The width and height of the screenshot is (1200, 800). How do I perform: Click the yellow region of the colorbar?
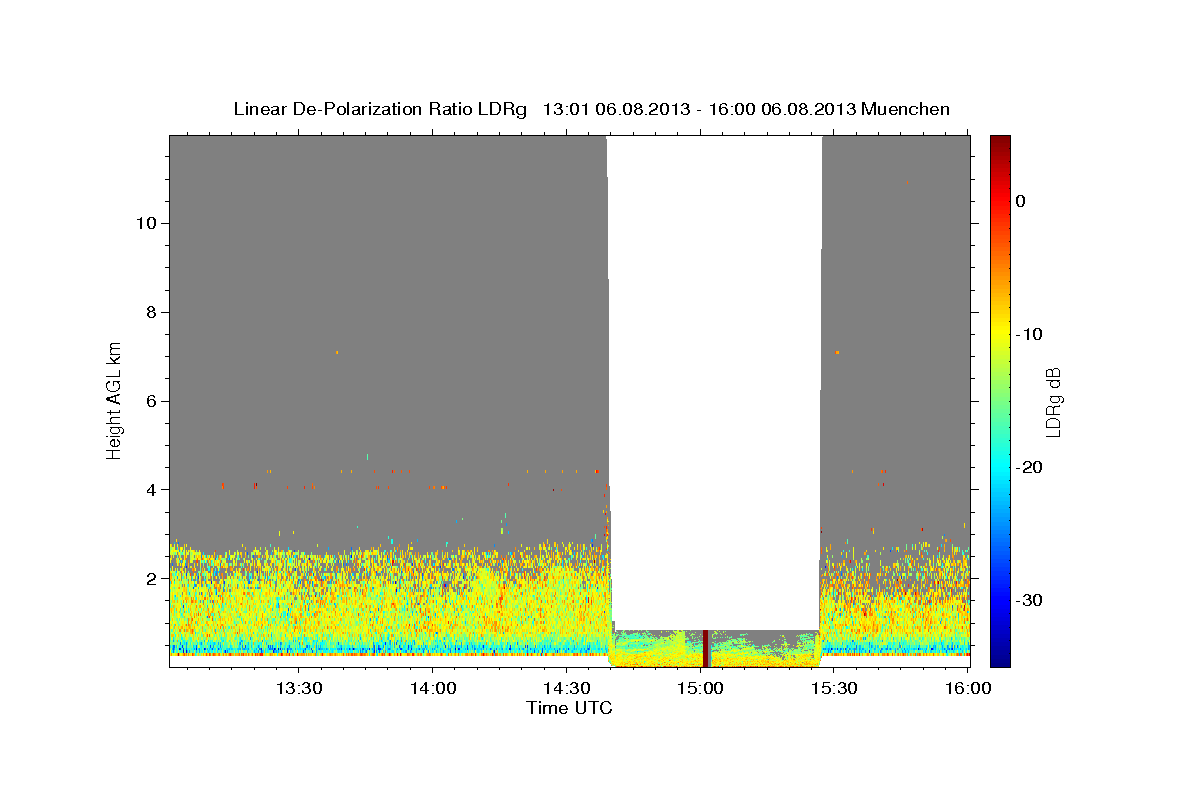pyautogui.click(x=1000, y=330)
